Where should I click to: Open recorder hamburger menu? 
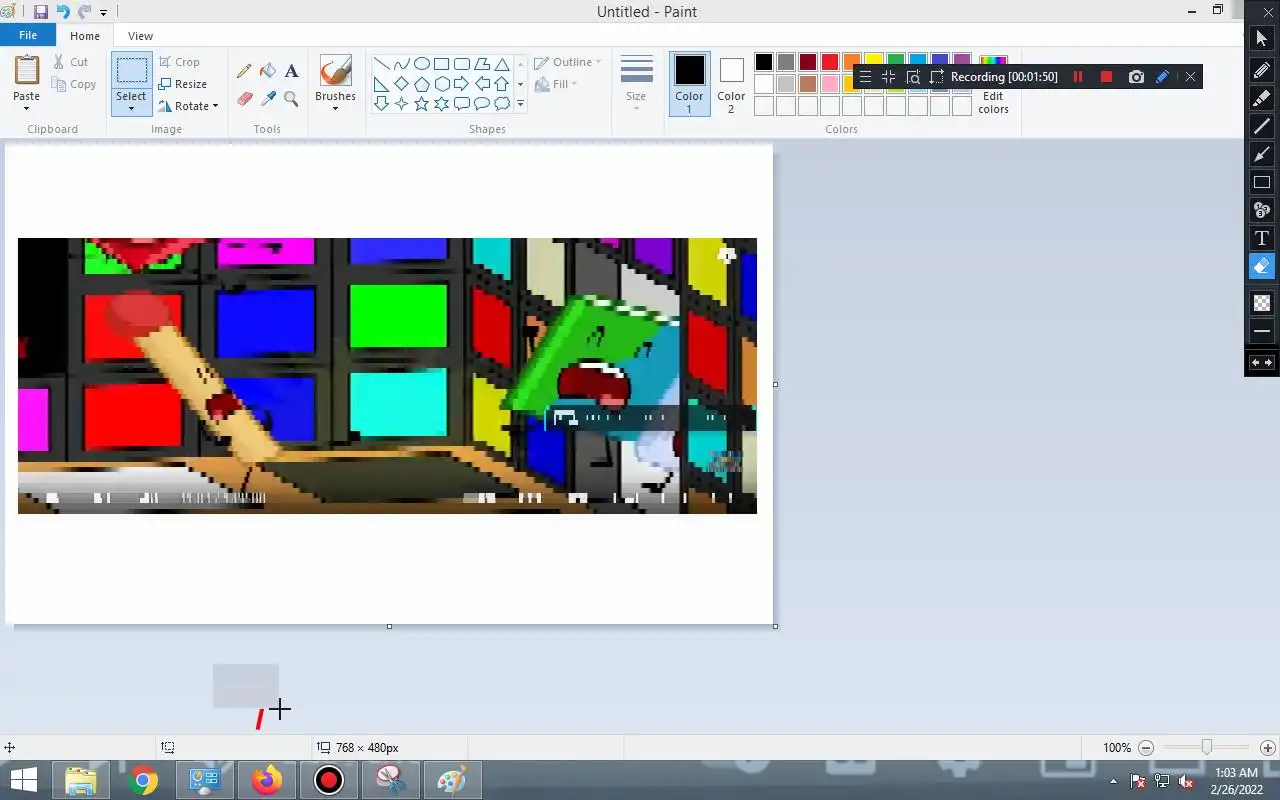pyautogui.click(x=865, y=77)
